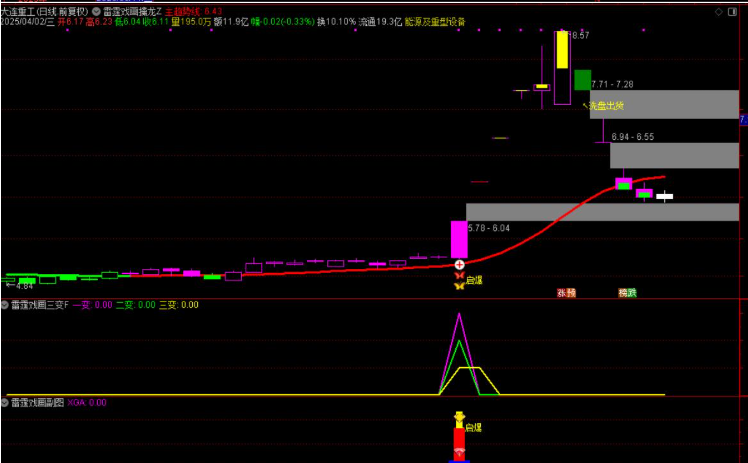This screenshot has height=463, width=748.
Task: Open the 雷霆戏画三变F indicator label
Action: click(x=40, y=305)
